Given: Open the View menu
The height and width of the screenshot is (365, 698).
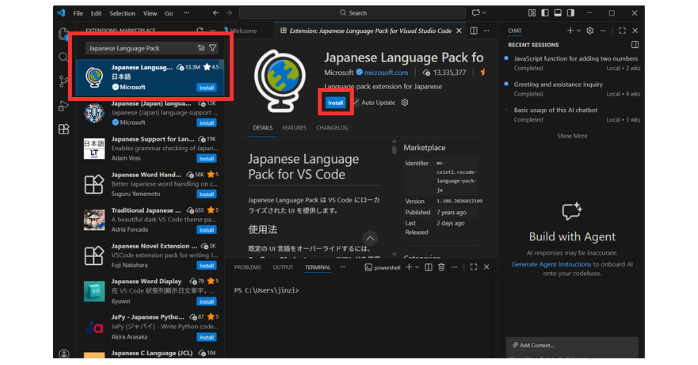Looking at the screenshot, I should pyautogui.click(x=150, y=13).
